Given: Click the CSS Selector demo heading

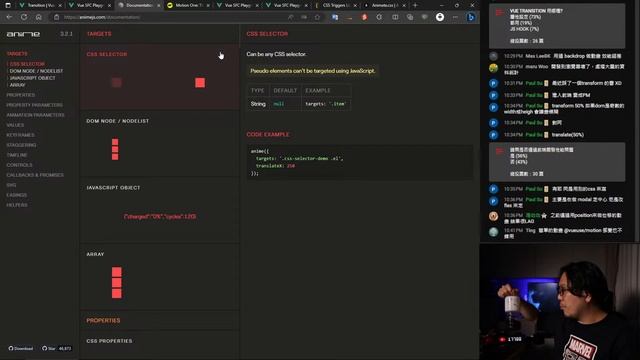Looking at the screenshot, I should [x=107, y=54].
